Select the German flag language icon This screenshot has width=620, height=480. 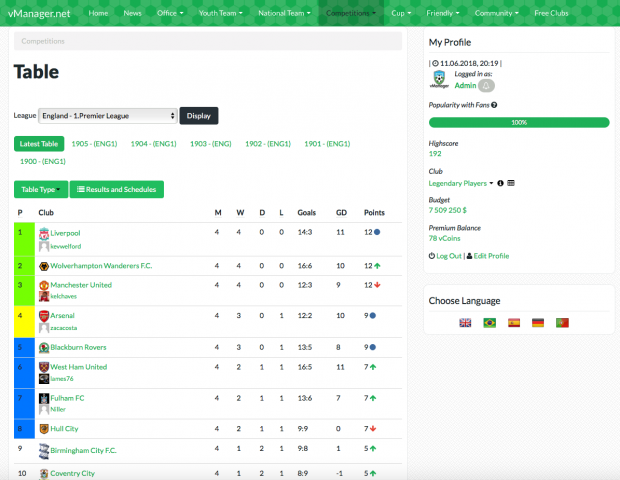538,323
